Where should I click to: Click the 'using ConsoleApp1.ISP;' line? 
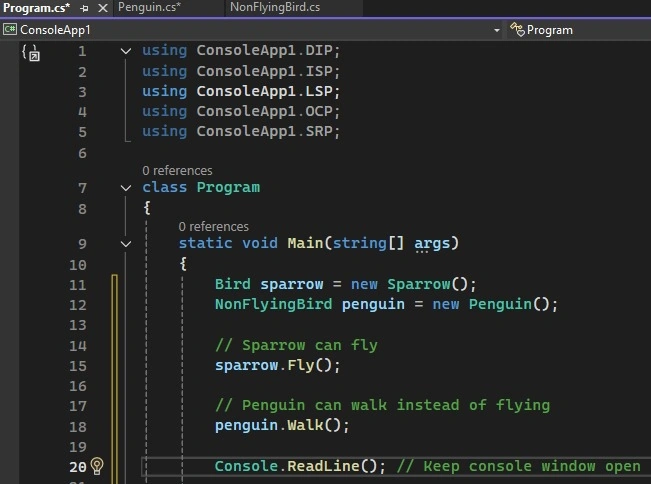(241, 71)
